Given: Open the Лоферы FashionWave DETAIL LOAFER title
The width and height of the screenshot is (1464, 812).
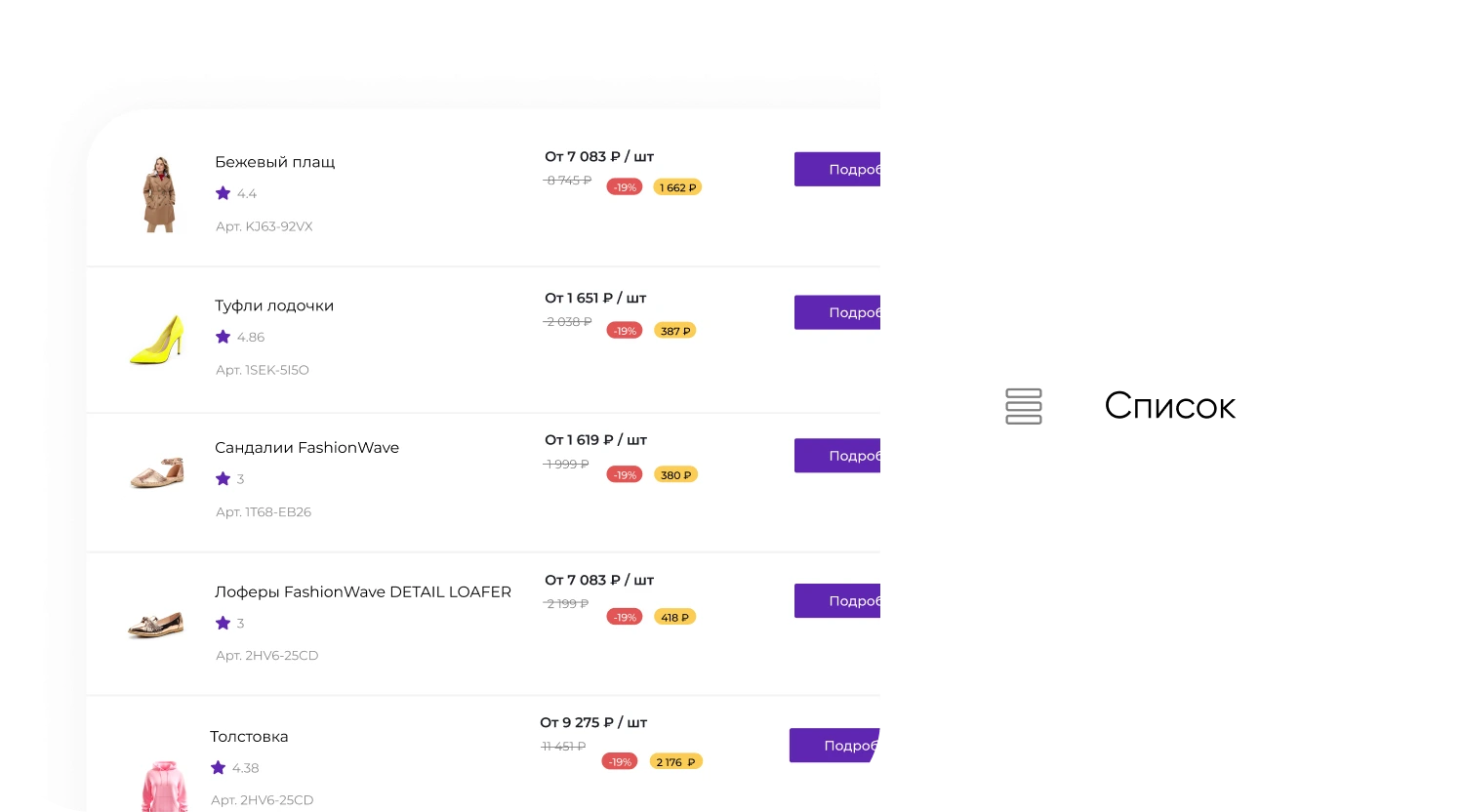Looking at the screenshot, I should pyautogui.click(x=363, y=591).
